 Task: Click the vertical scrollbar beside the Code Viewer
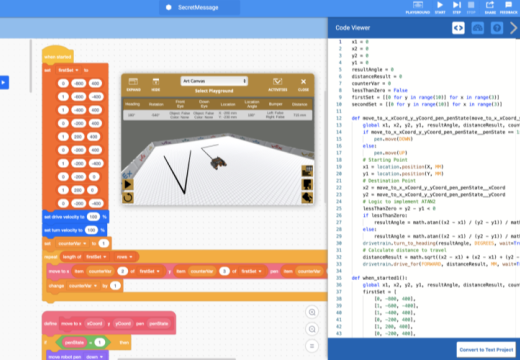pyautogui.click(x=325, y=147)
